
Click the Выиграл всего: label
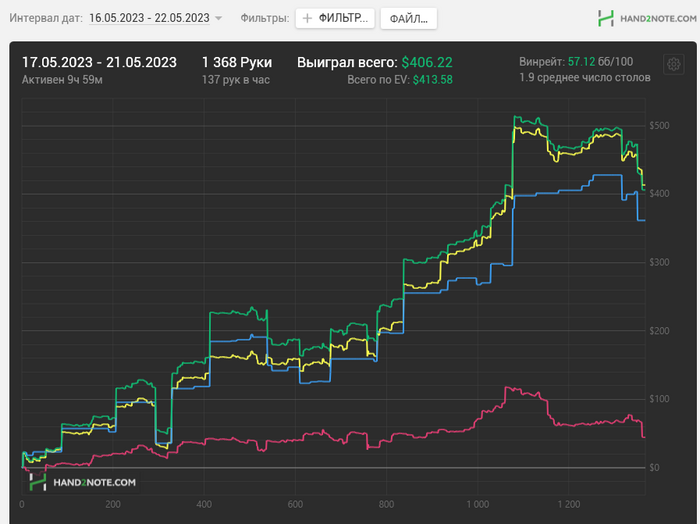click(x=347, y=62)
